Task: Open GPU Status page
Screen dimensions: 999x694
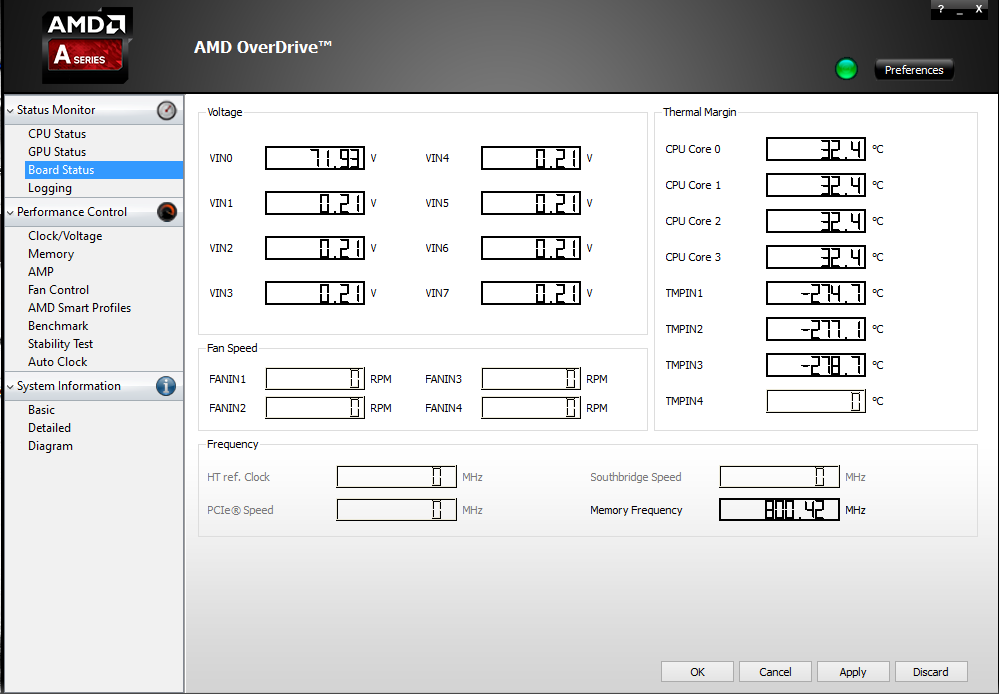Action: coord(57,152)
